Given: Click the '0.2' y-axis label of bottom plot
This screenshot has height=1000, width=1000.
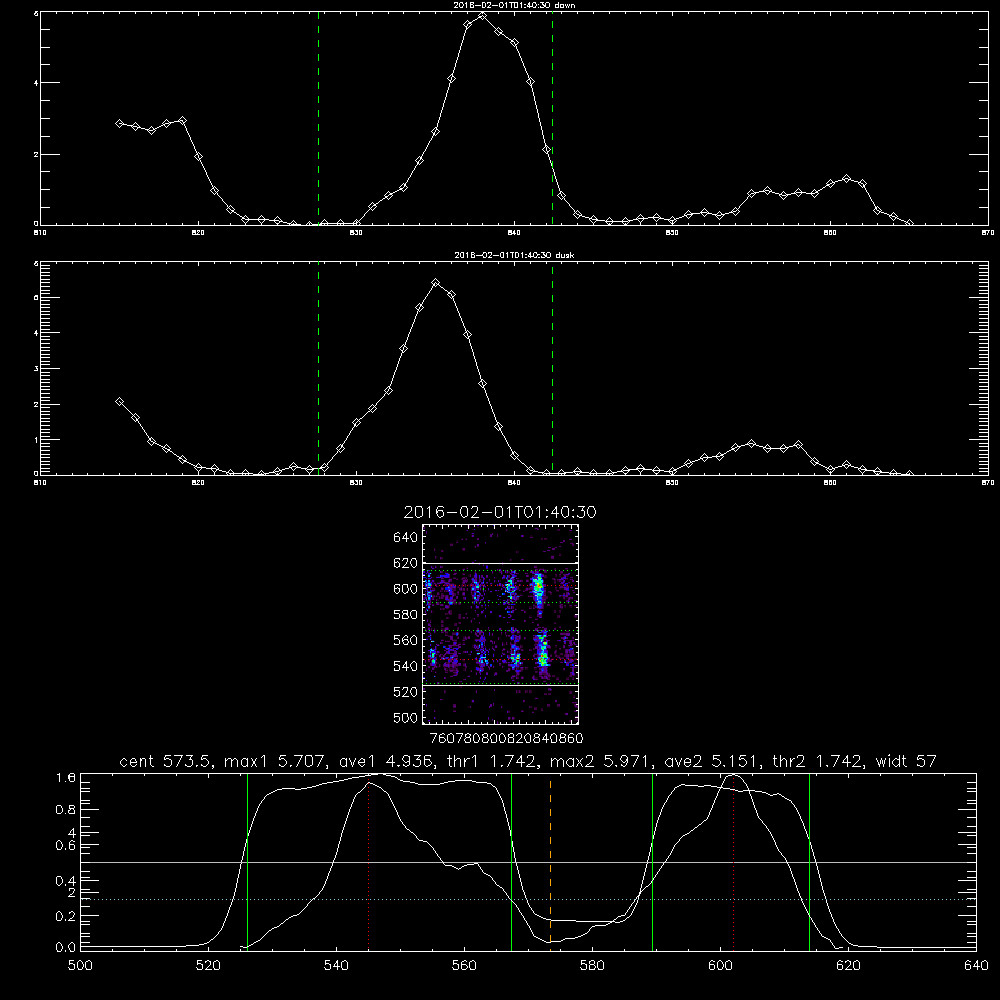Looking at the screenshot, I should point(66,916).
